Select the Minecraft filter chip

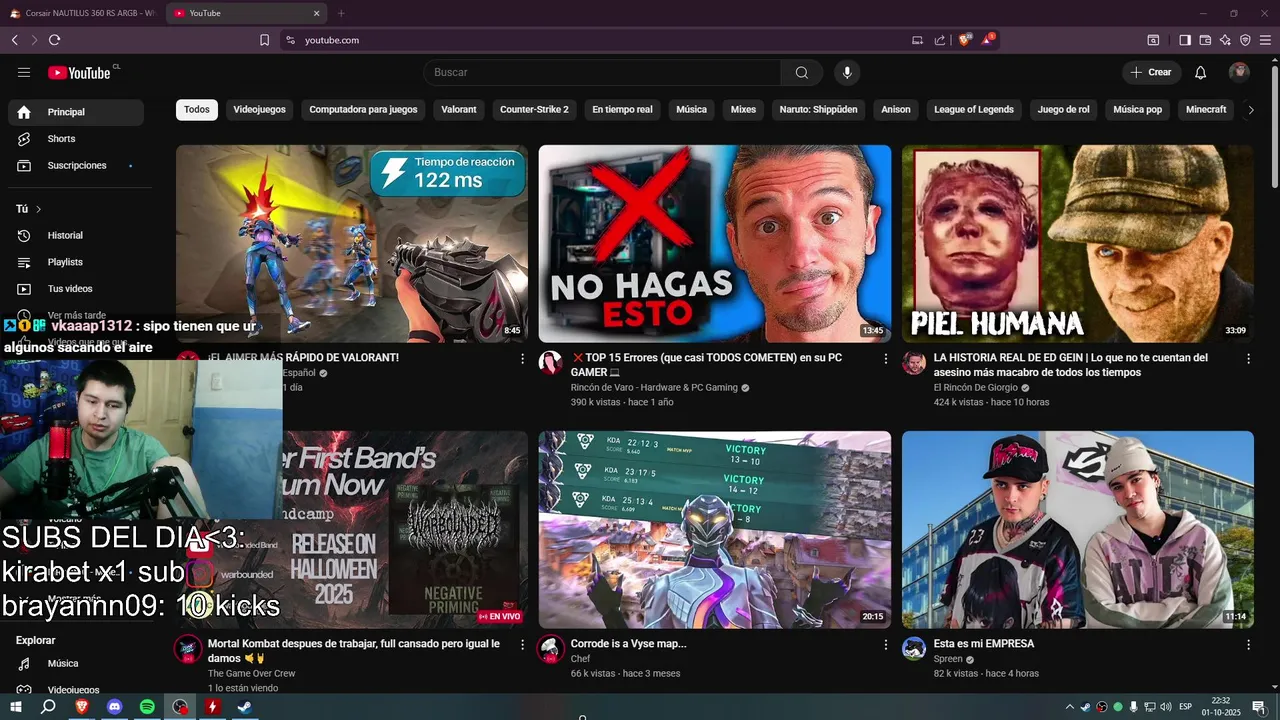[1206, 110]
